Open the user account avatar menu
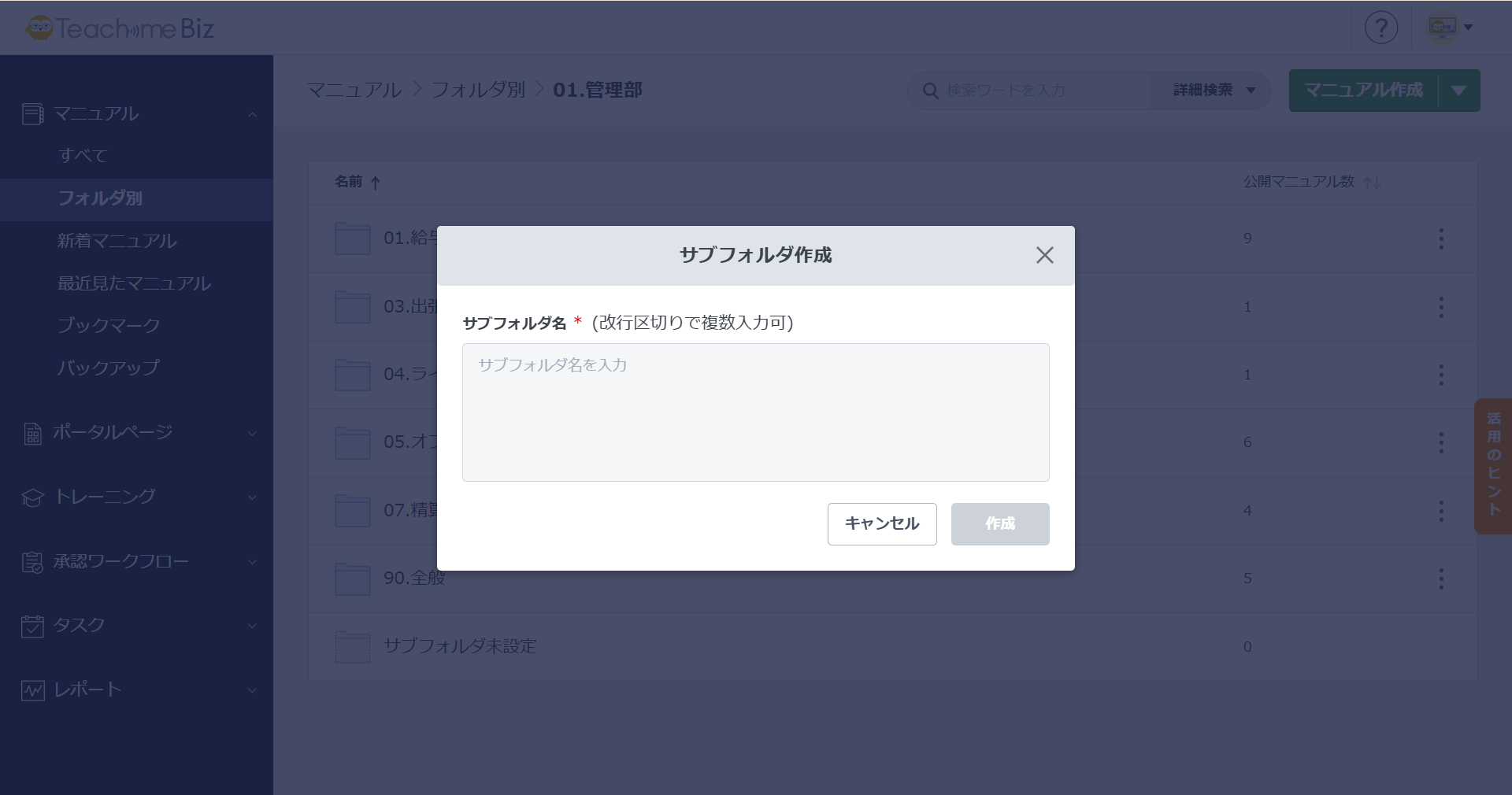The height and width of the screenshot is (795, 1512). click(x=1449, y=28)
